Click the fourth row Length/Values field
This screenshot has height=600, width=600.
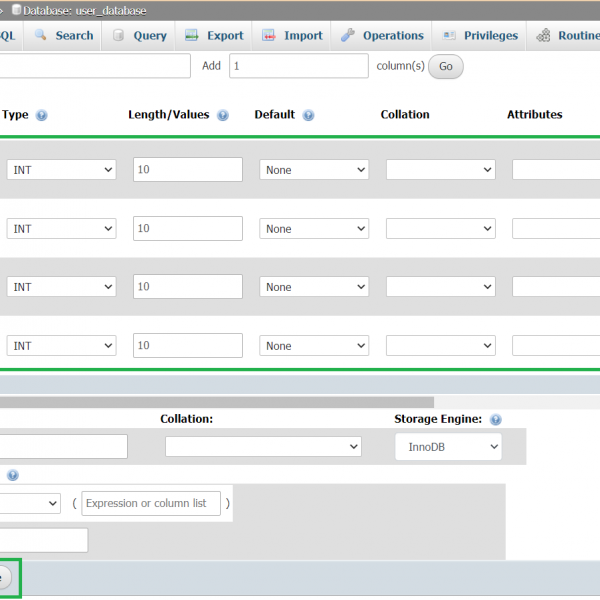187,346
